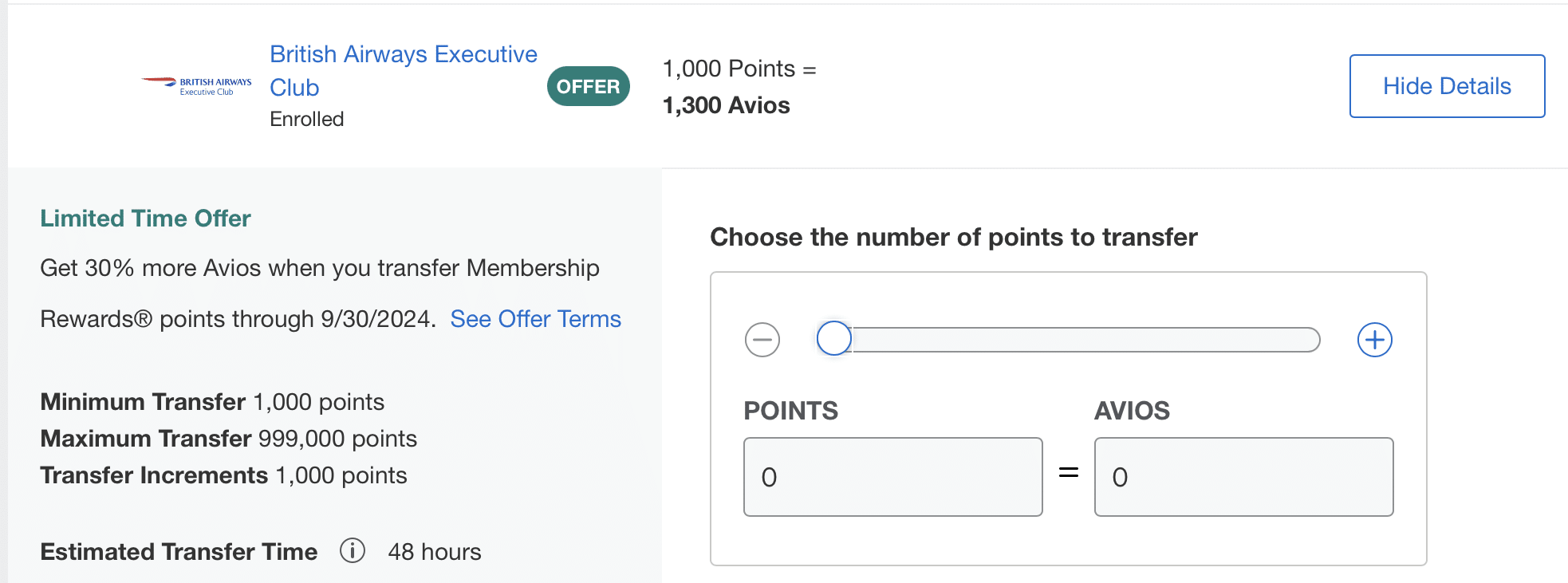Click the green OFFER badge

[x=588, y=86]
